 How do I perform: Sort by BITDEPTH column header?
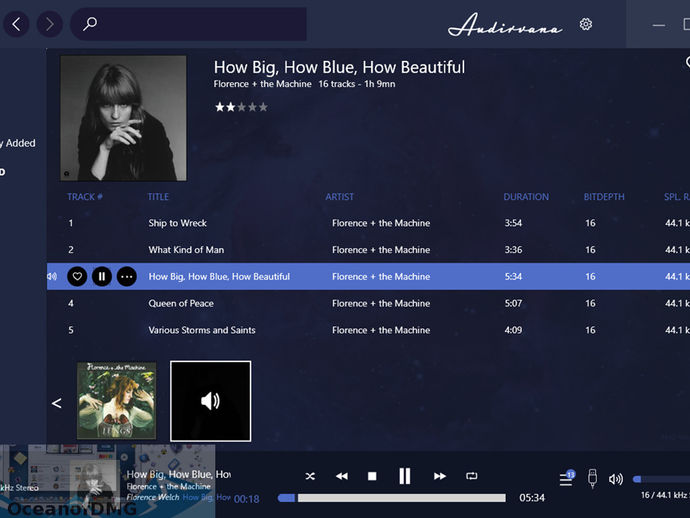pos(604,197)
